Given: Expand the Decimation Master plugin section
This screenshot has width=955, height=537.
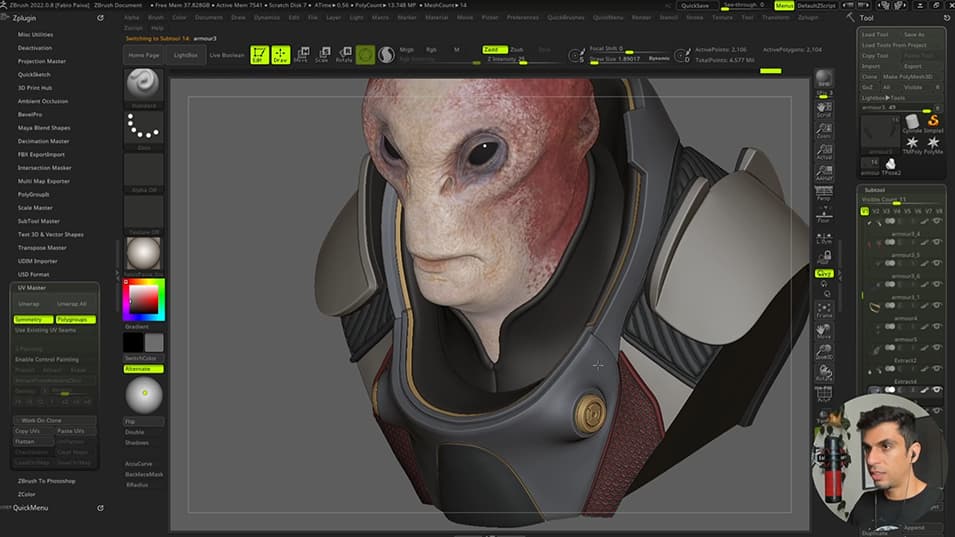Looking at the screenshot, I should [x=43, y=141].
